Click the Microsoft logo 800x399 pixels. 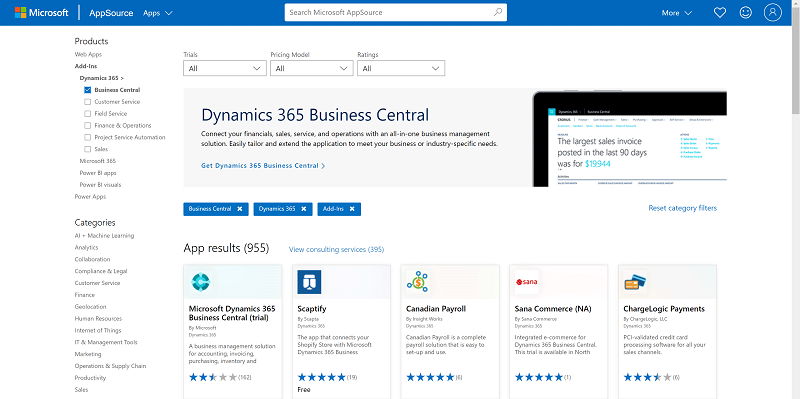click(41, 13)
